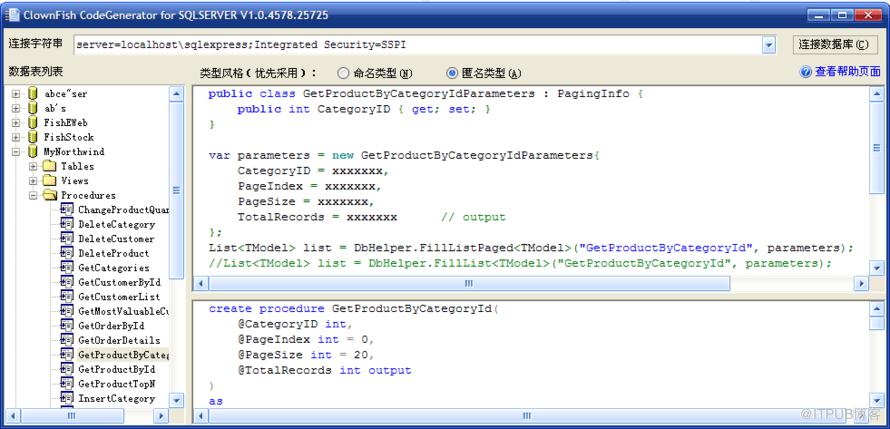
Task: Select GetProductById in the tree
Action: (116, 369)
